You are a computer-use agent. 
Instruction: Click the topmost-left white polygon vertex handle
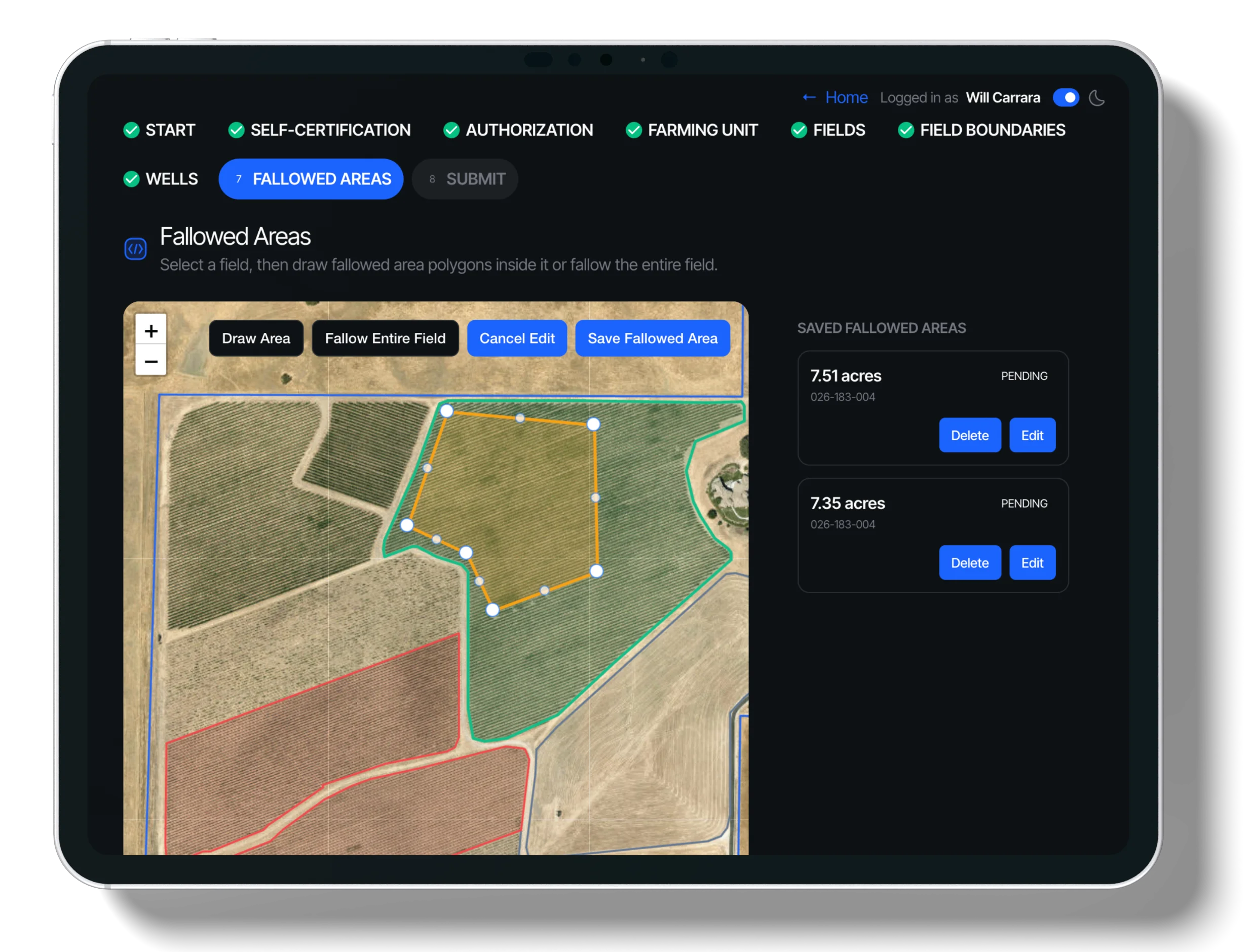[x=446, y=411]
